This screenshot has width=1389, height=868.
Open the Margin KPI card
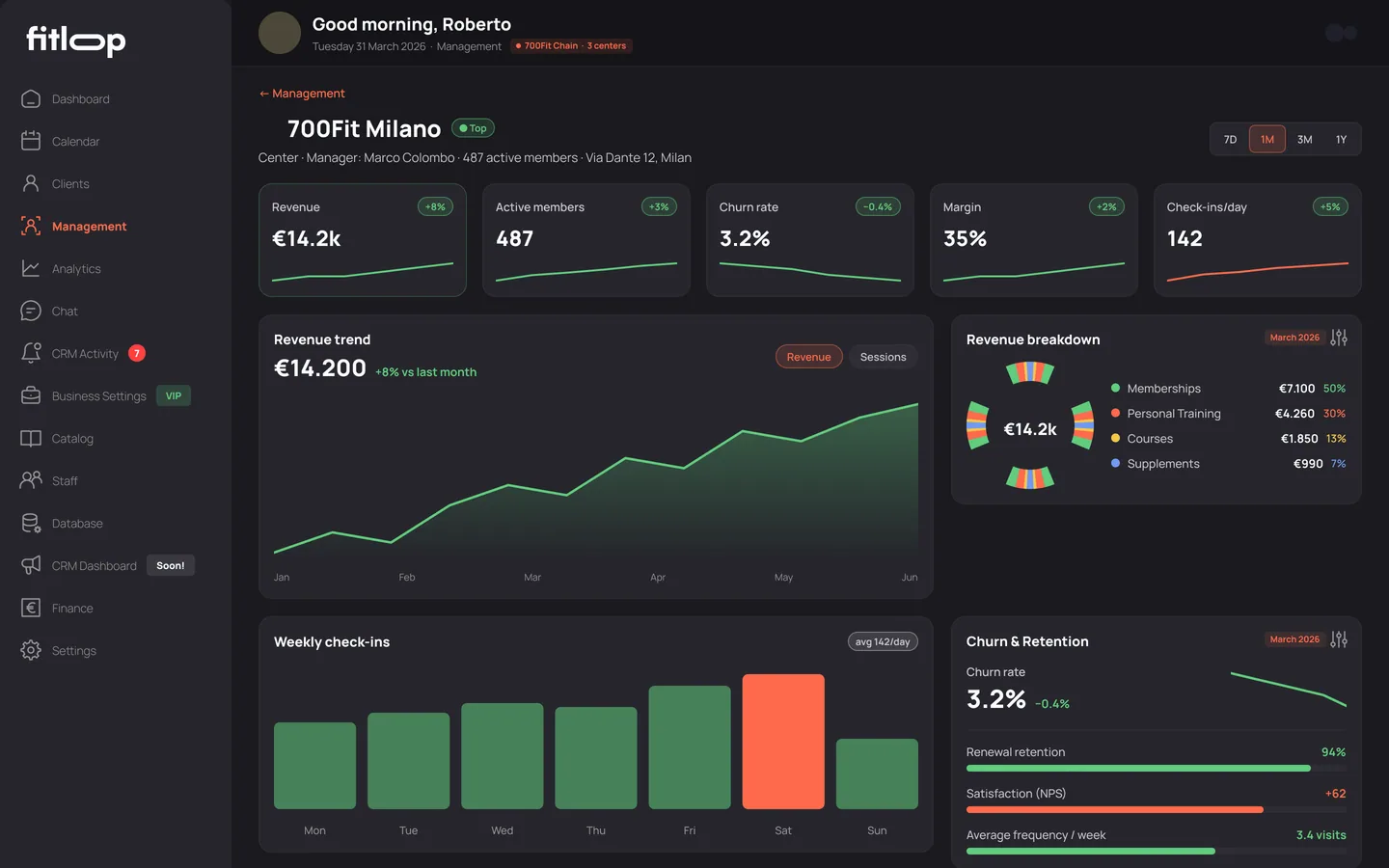pyautogui.click(x=1034, y=240)
